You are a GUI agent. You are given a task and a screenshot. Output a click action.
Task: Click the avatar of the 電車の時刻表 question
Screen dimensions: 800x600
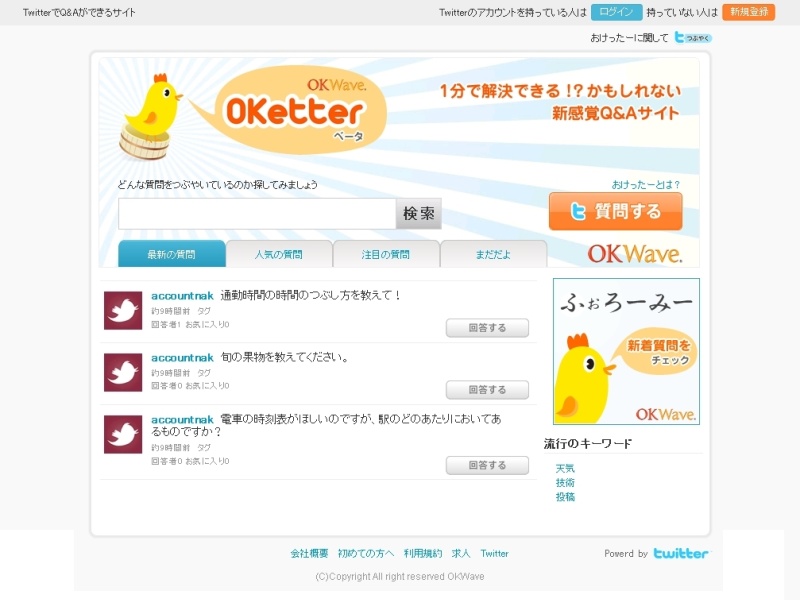[123, 434]
